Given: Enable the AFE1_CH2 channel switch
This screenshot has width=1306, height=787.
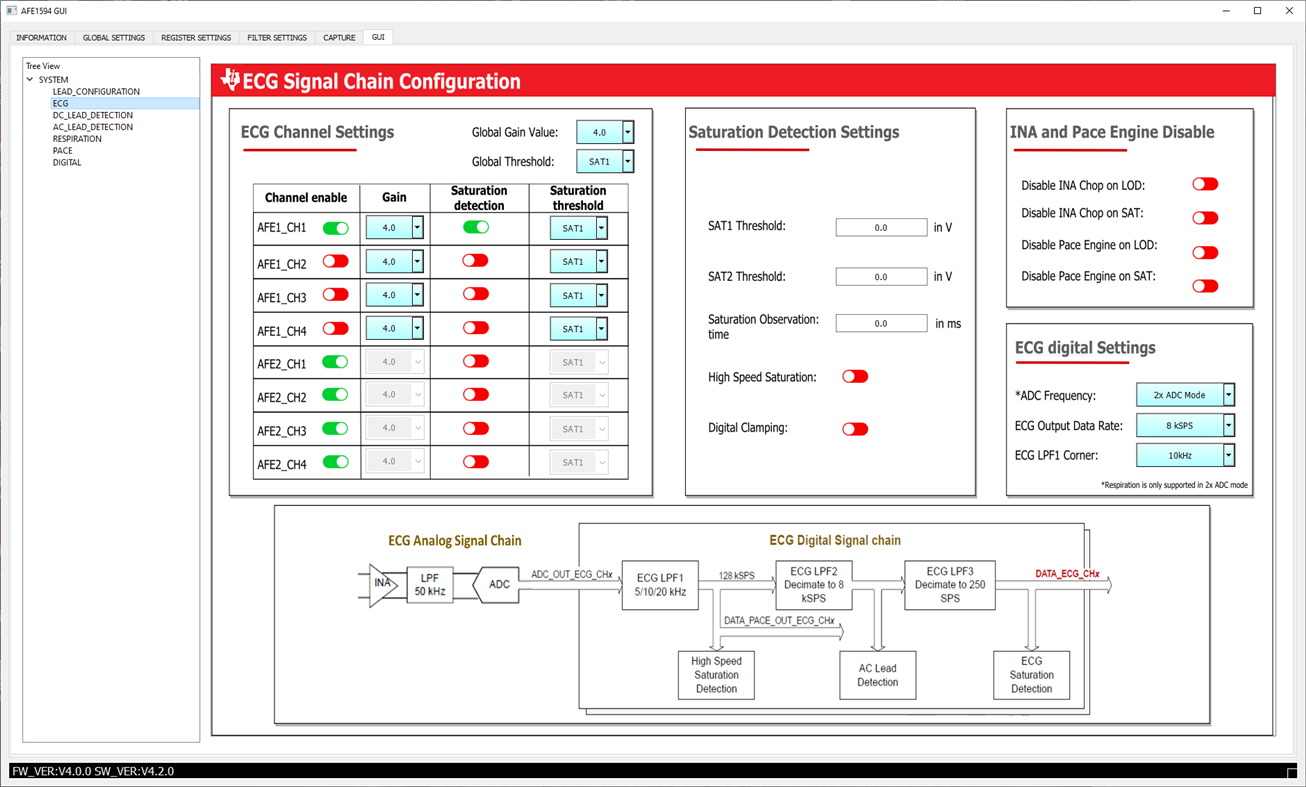Looking at the screenshot, I should click(x=336, y=261).
